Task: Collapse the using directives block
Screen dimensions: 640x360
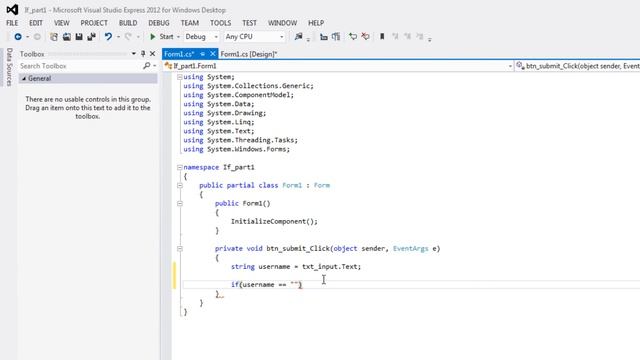Action: [180, 77]
